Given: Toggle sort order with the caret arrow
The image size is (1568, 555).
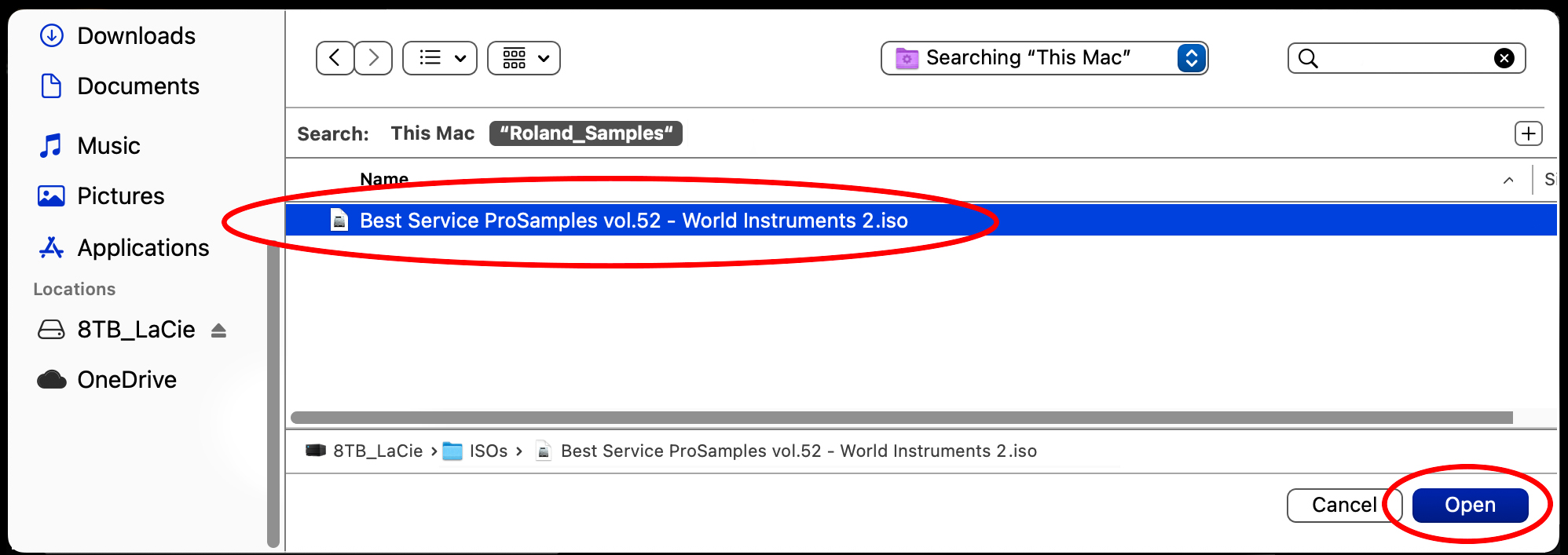Looking at the screenshot, I should 1508,180.
